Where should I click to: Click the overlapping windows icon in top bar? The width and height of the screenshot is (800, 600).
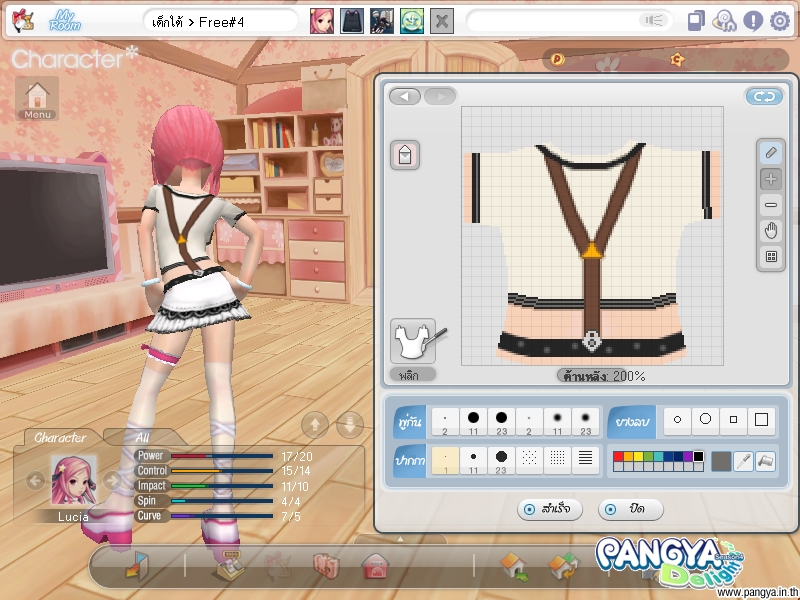tap(696, 21)
